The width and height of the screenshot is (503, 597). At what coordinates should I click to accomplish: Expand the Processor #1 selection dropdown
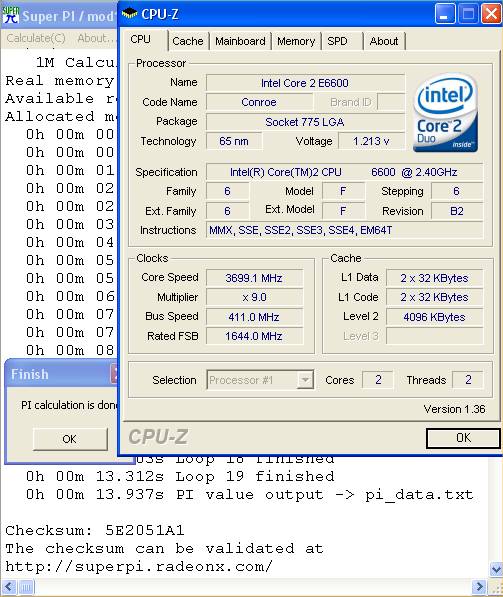[x=305, y=380]
